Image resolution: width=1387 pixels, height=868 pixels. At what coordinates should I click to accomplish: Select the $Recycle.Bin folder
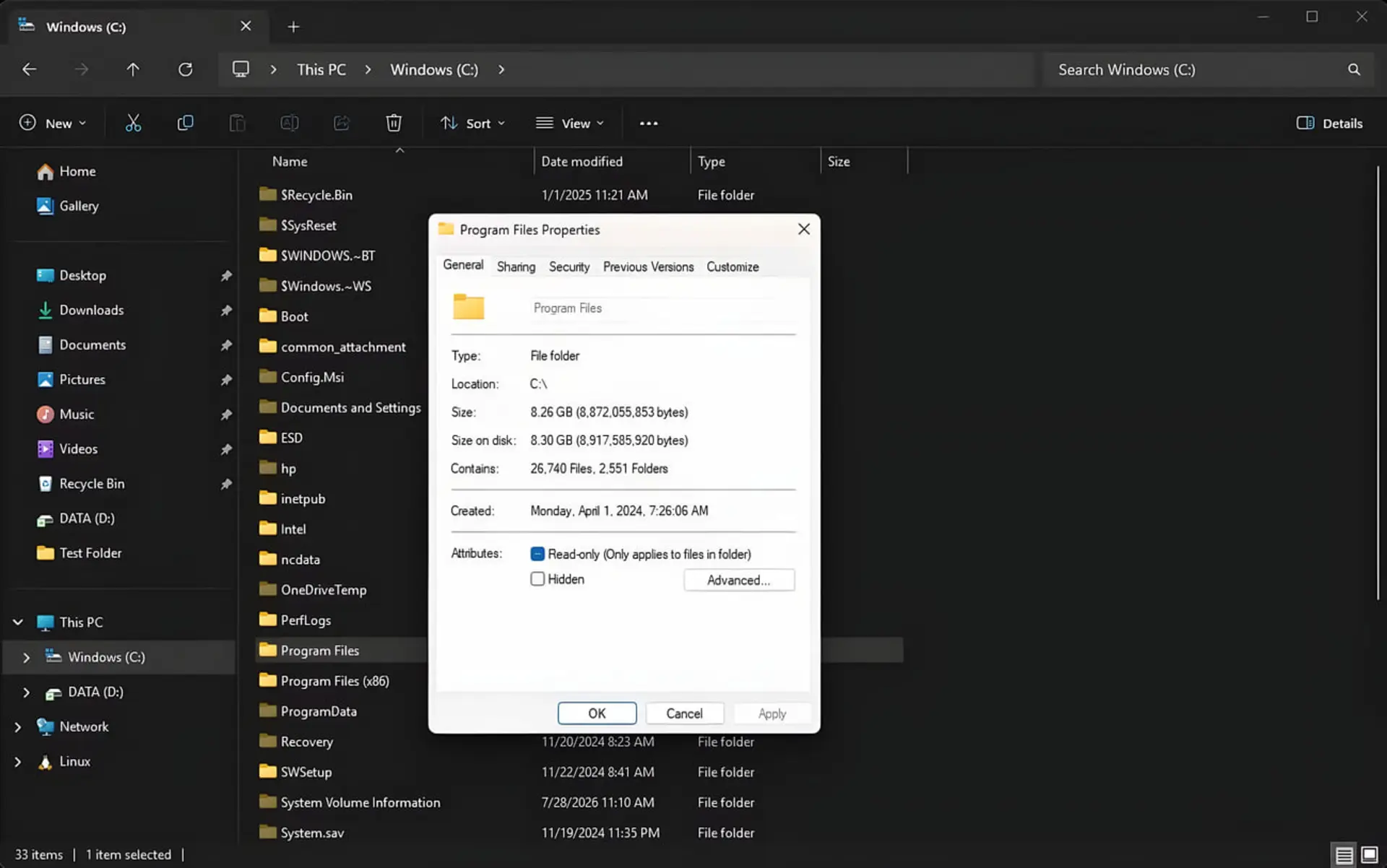(316, 195)
